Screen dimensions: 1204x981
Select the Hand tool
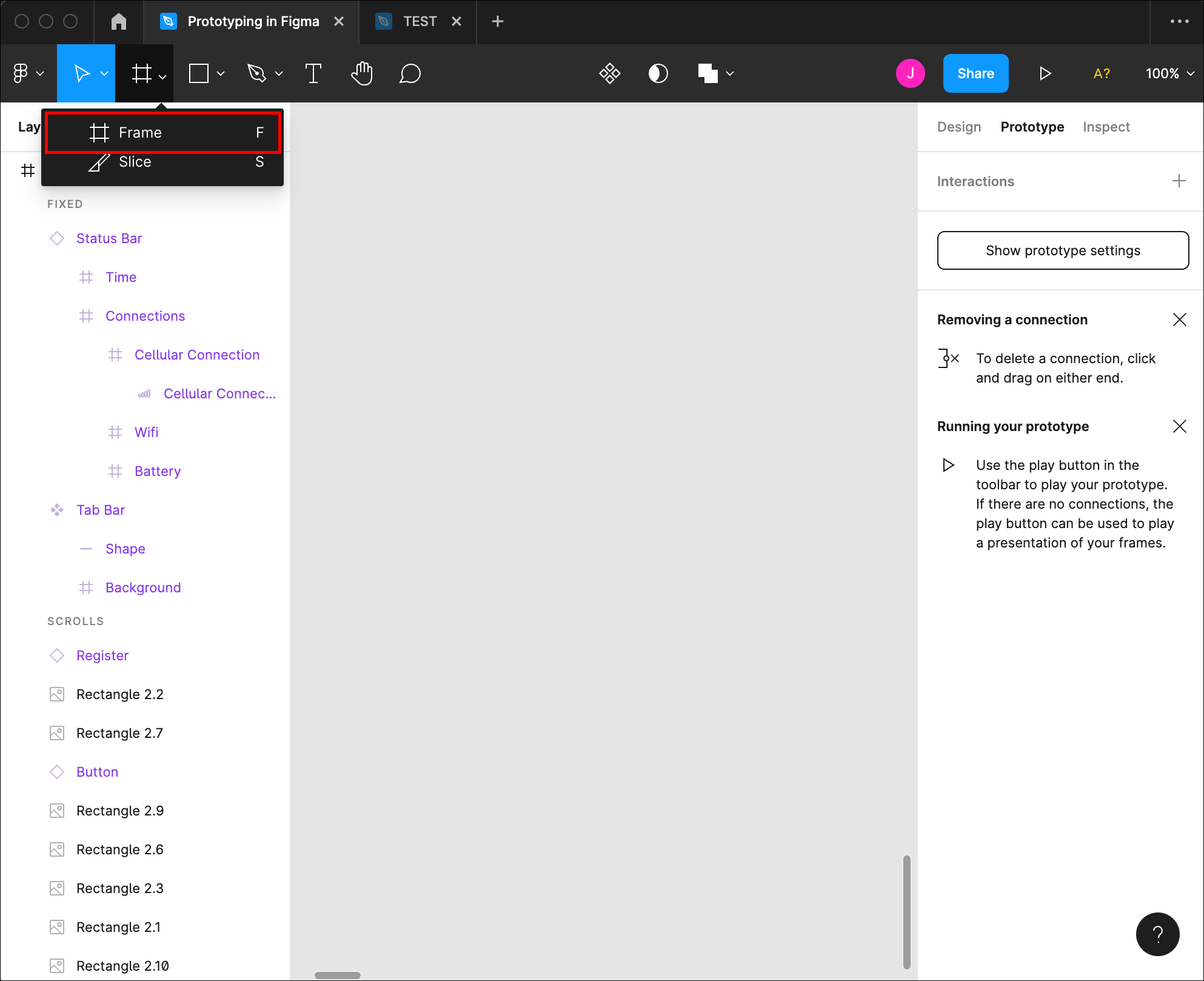(362, 73)
